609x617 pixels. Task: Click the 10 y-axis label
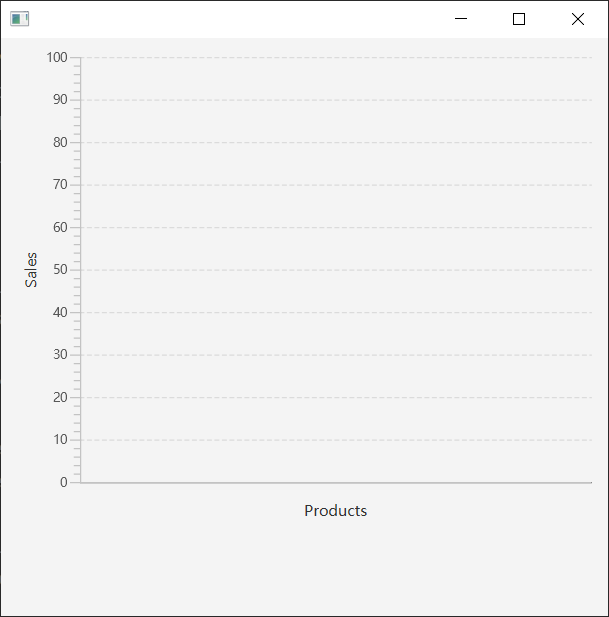tap(59, 439)
